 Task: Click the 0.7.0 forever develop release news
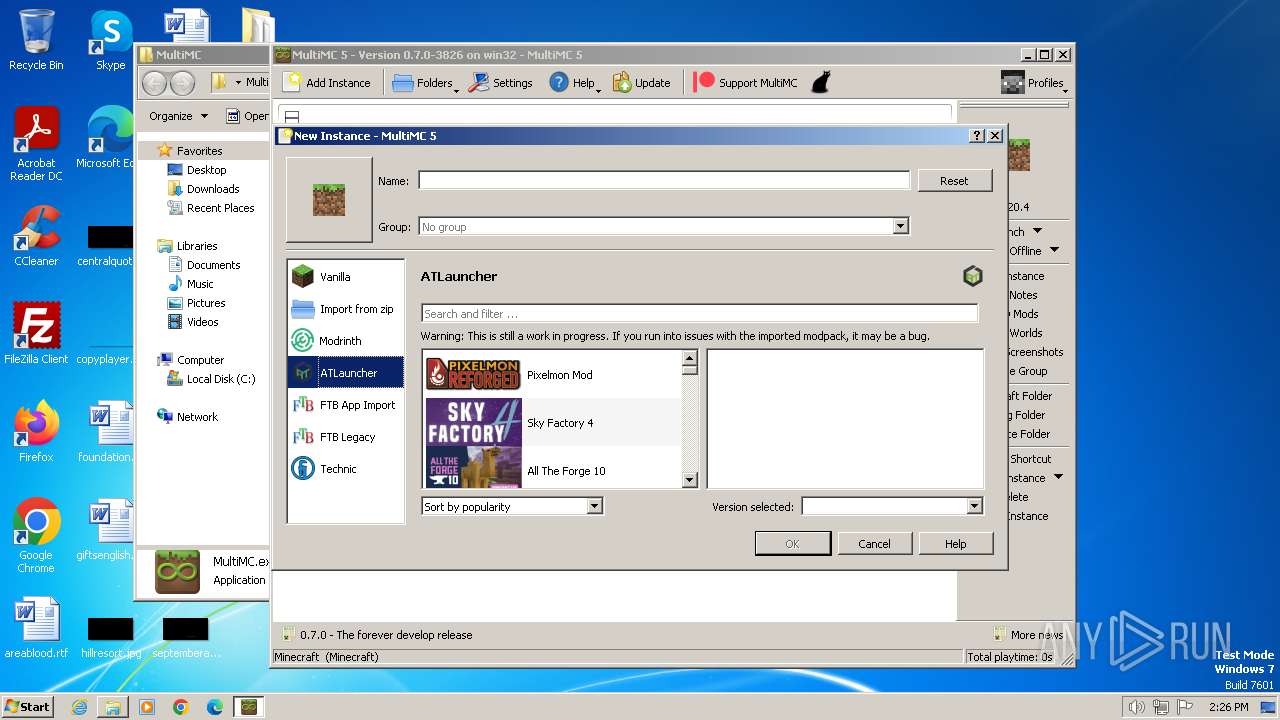point(377,635)
